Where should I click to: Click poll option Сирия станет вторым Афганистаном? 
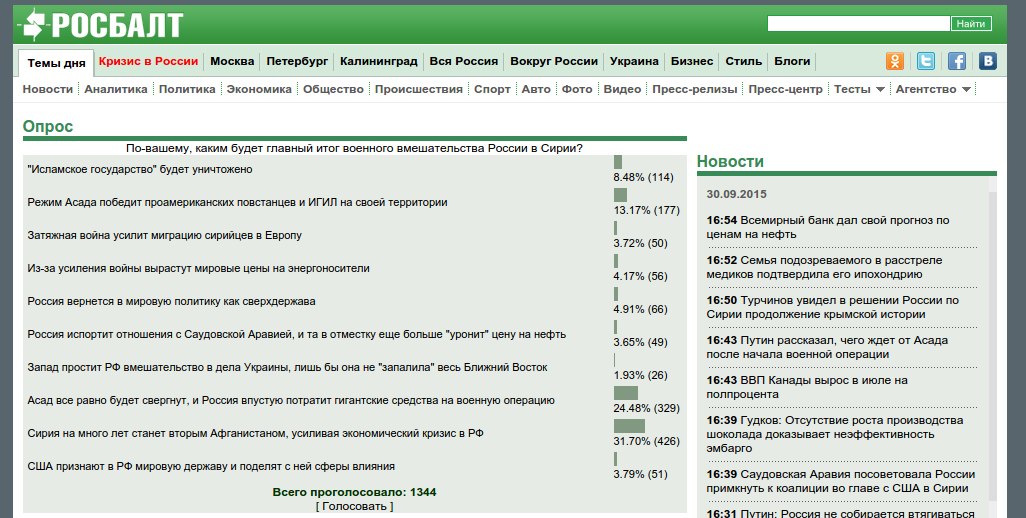(x=255, y=434)
